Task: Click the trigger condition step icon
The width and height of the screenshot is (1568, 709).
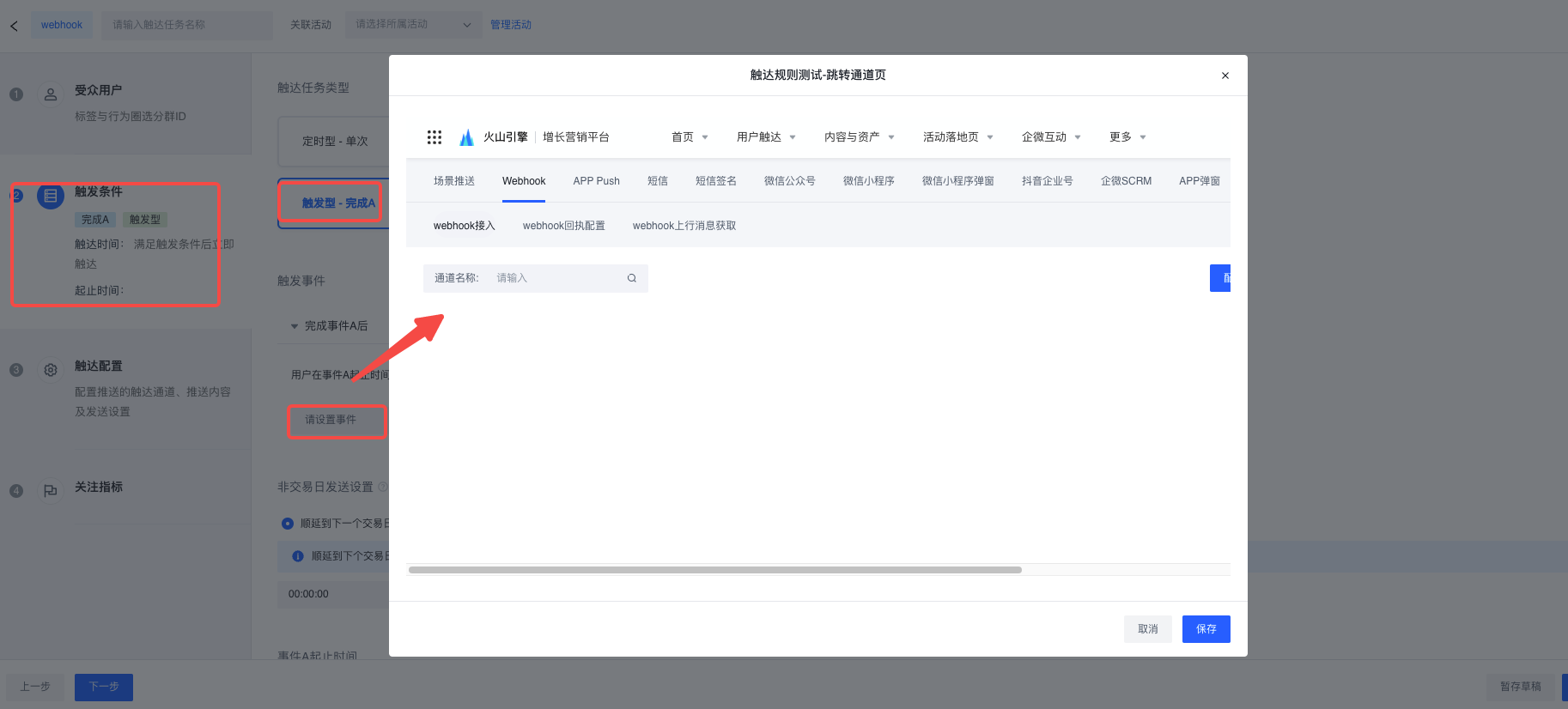Action: [51, 197]
